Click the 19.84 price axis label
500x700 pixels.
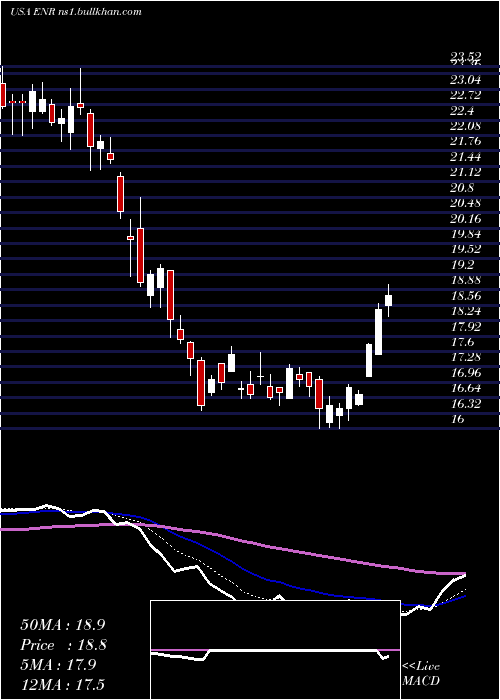click(466, 234)
